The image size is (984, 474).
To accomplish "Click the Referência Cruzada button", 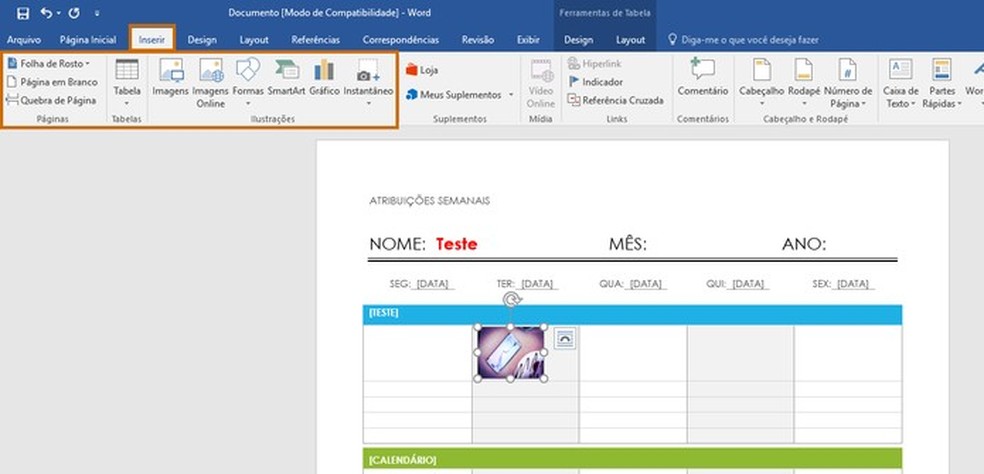I will pos(616,100).
